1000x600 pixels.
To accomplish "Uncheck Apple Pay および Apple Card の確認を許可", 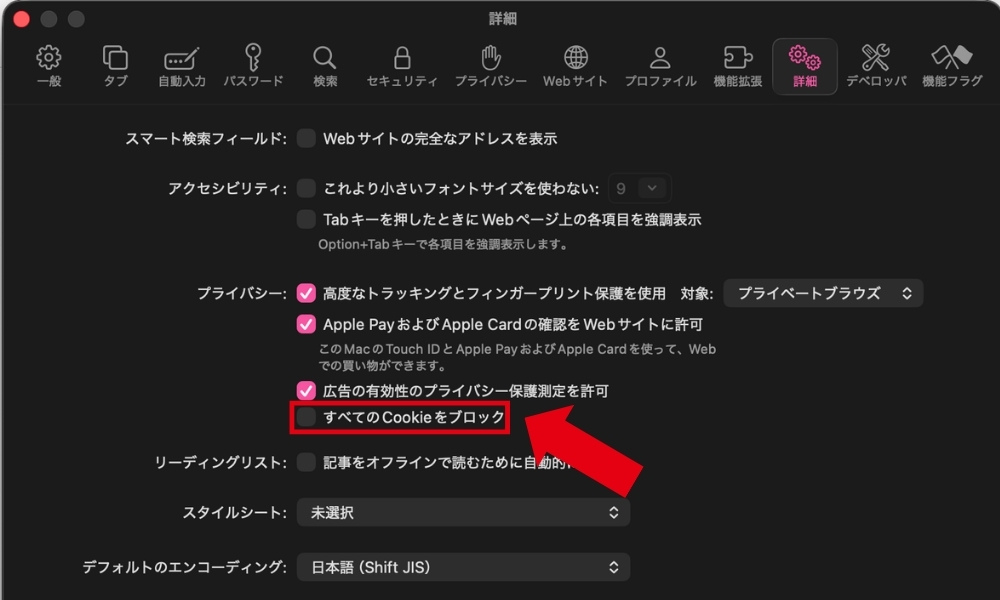I will tap(305, 324).
